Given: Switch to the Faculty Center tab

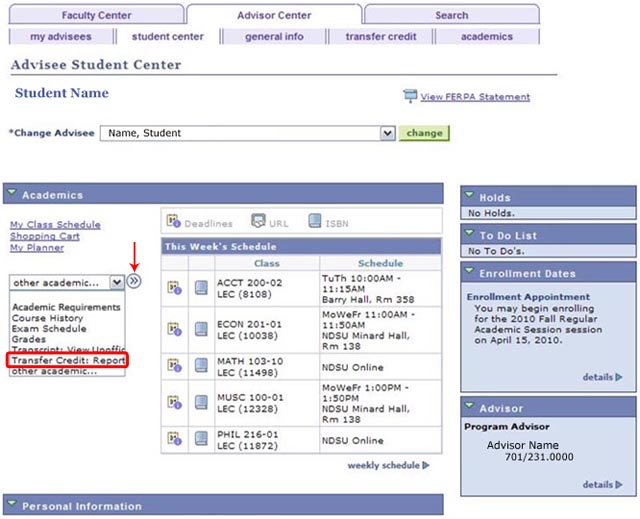Looking at the screenshot, I should [96, 15].
